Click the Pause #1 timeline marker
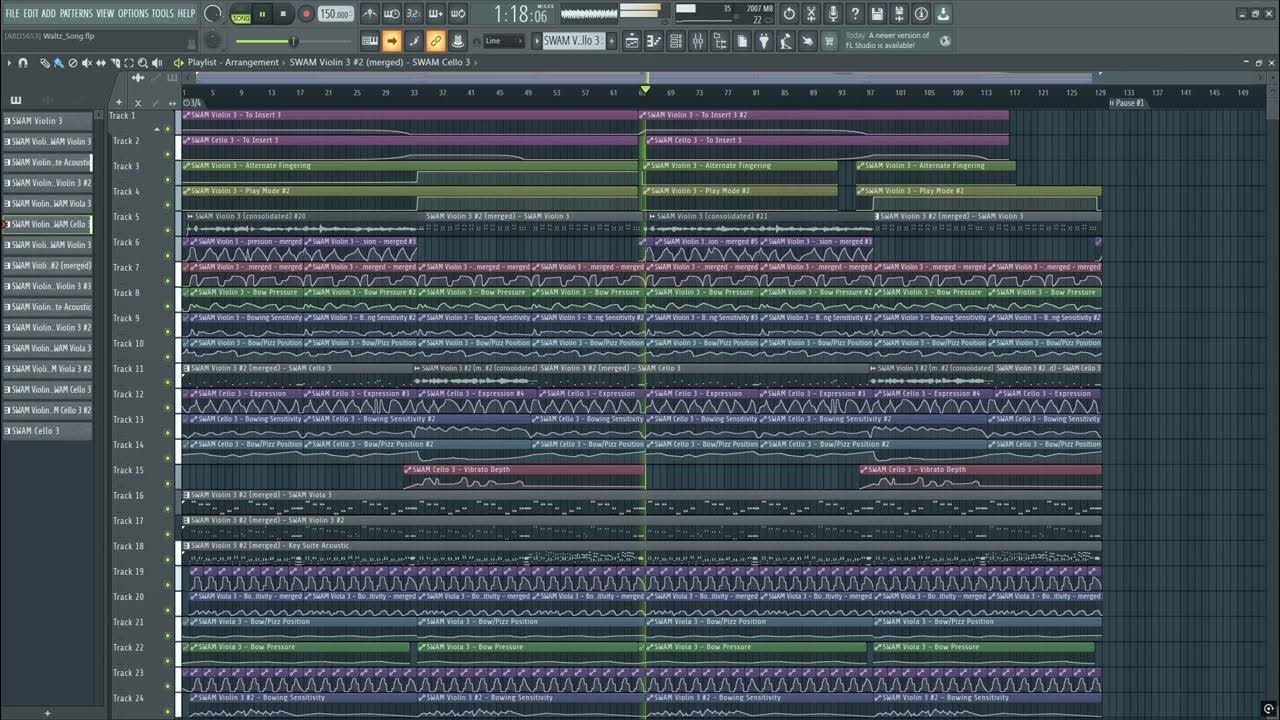This screenshot has width=1280, height=720. [1130, 103]
